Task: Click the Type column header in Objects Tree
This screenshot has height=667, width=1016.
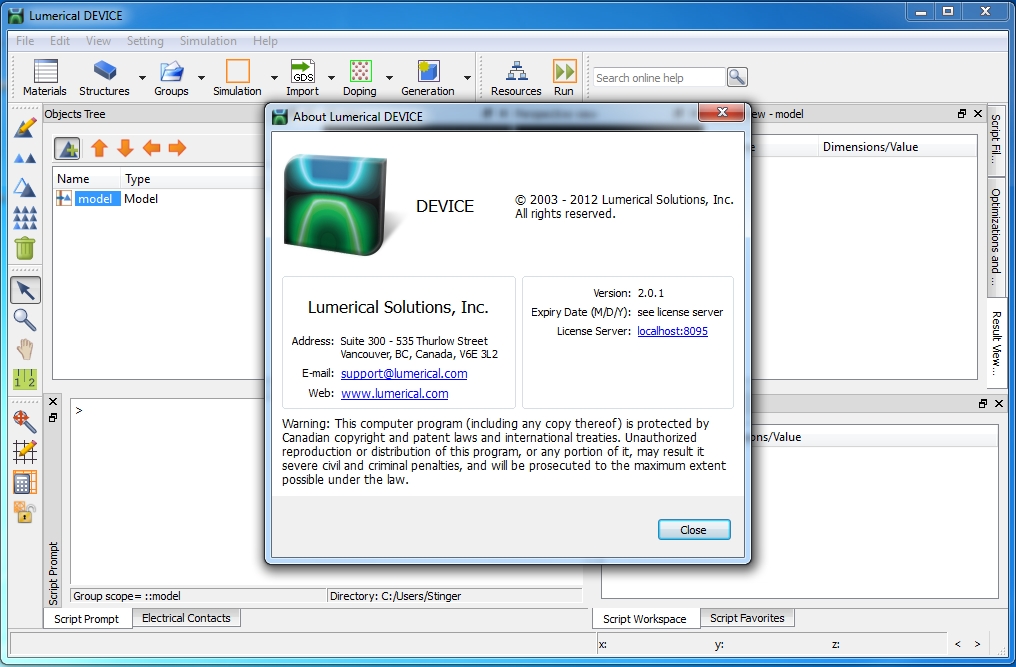Action: coord(193,179)
